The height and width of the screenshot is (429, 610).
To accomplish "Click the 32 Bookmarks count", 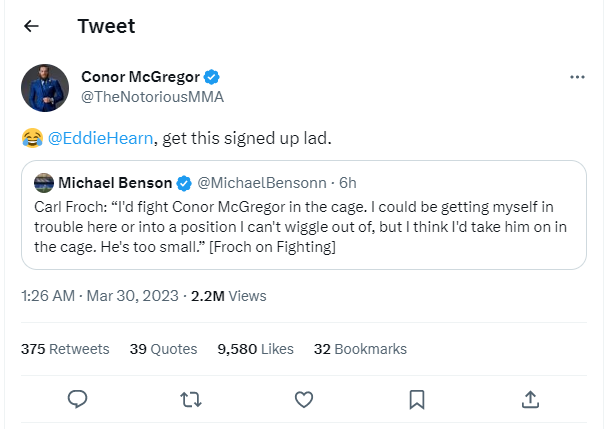I will [x=360, y=349].
